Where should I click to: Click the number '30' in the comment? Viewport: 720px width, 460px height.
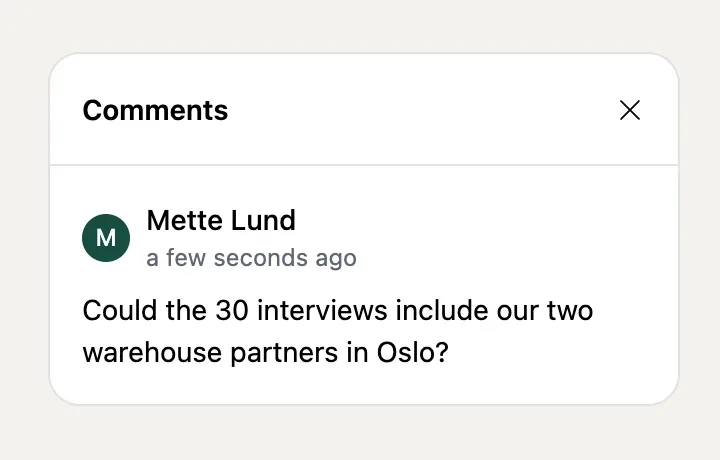pyautogui.click(x=232, y=310)
